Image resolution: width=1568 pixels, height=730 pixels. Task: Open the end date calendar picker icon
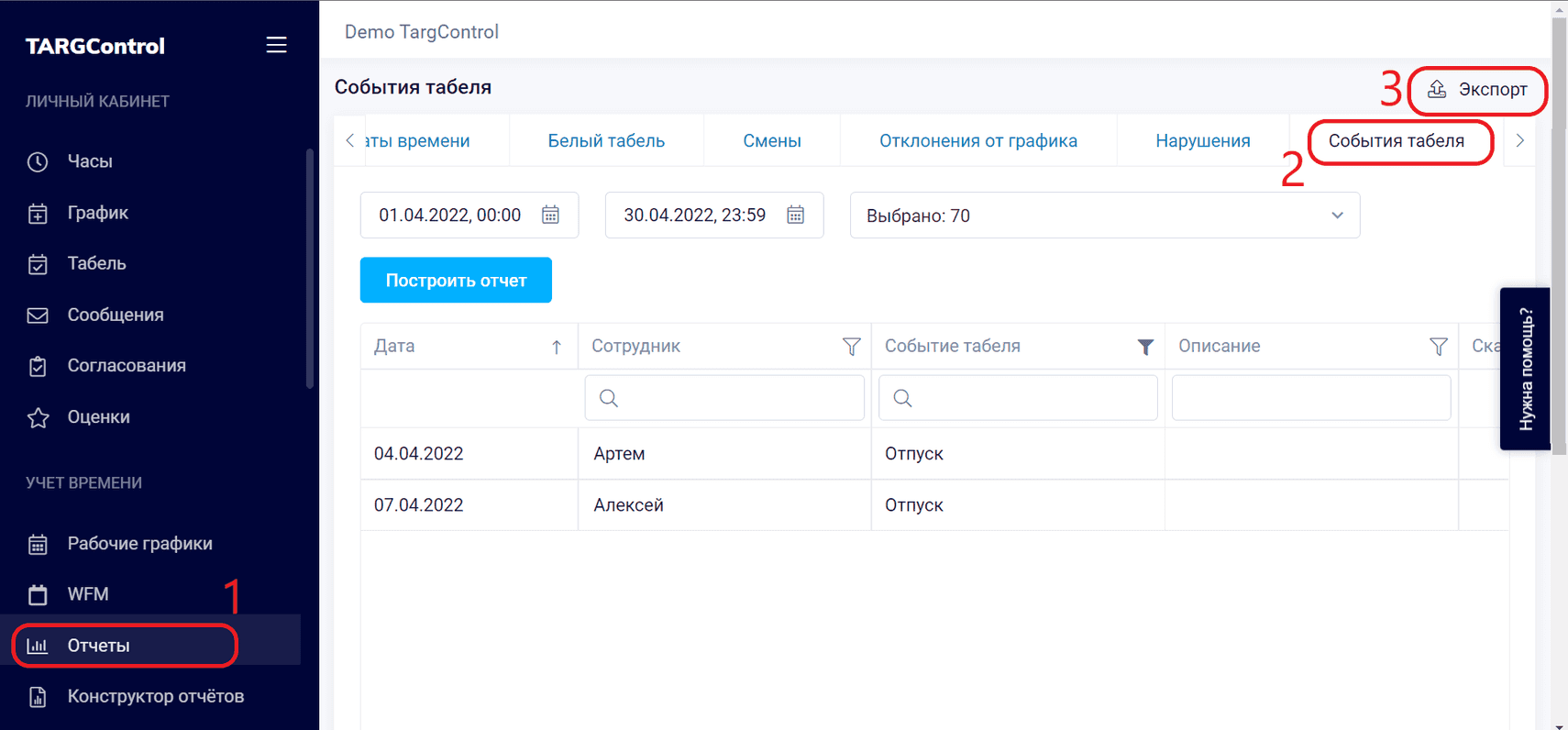pyautogui.click(x=795, y=215)
